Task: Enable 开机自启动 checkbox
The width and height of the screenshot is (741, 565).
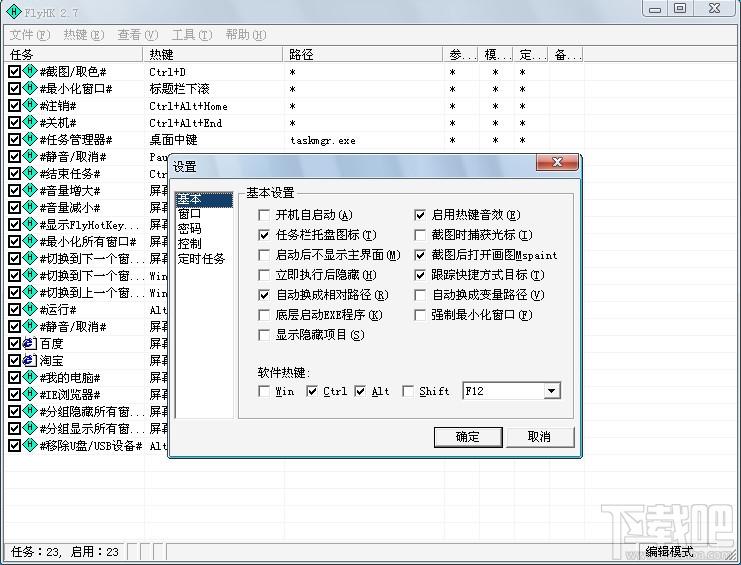Action: tap(264, 215)
